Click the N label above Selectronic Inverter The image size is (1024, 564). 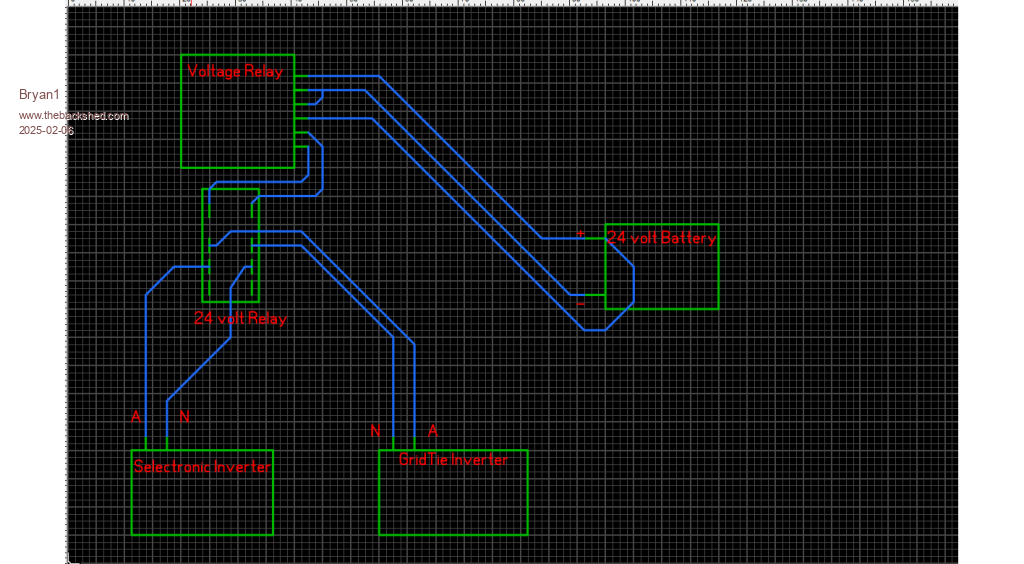(x=184, y=416)
